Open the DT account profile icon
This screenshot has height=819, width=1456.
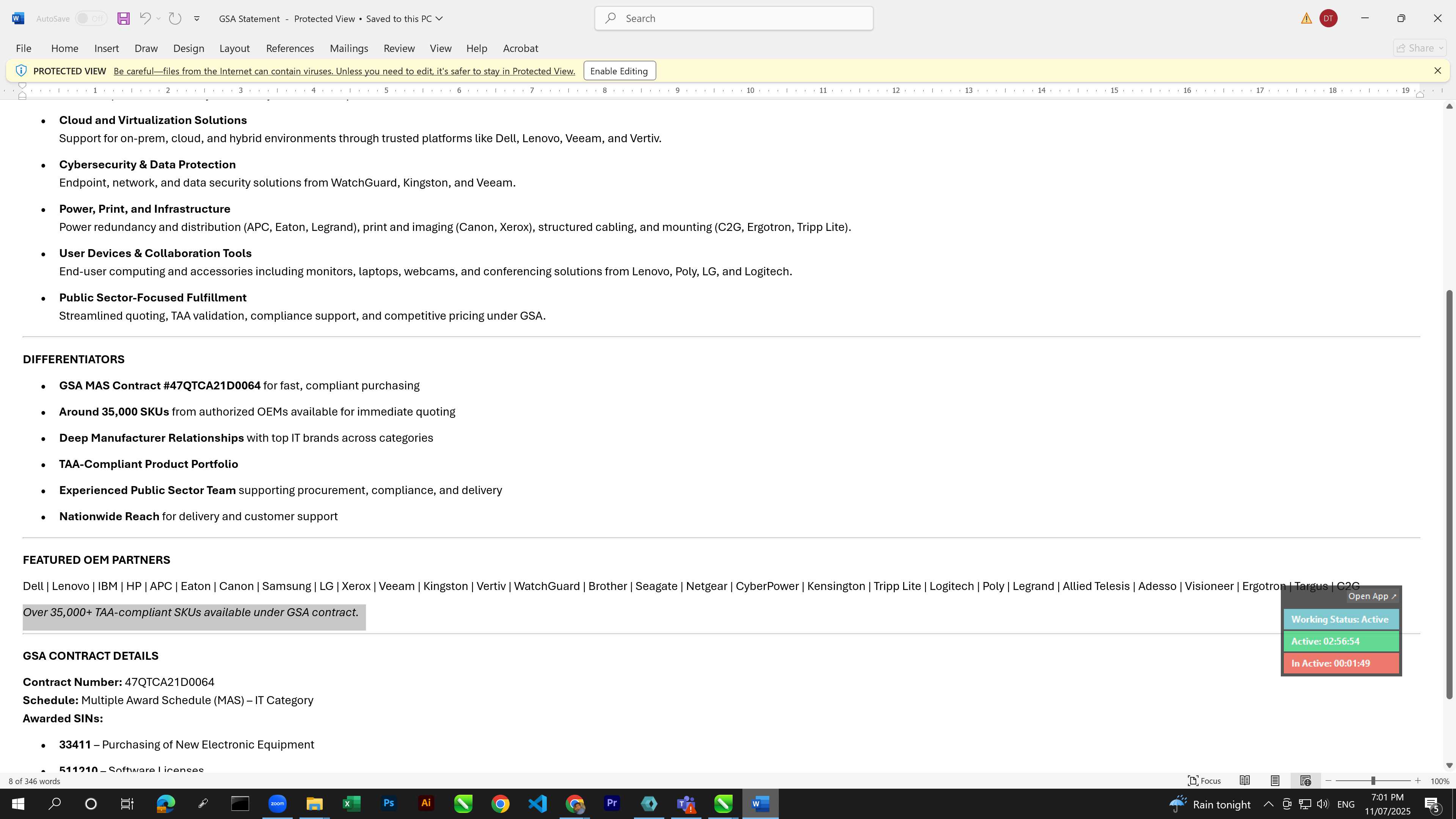1328,19
